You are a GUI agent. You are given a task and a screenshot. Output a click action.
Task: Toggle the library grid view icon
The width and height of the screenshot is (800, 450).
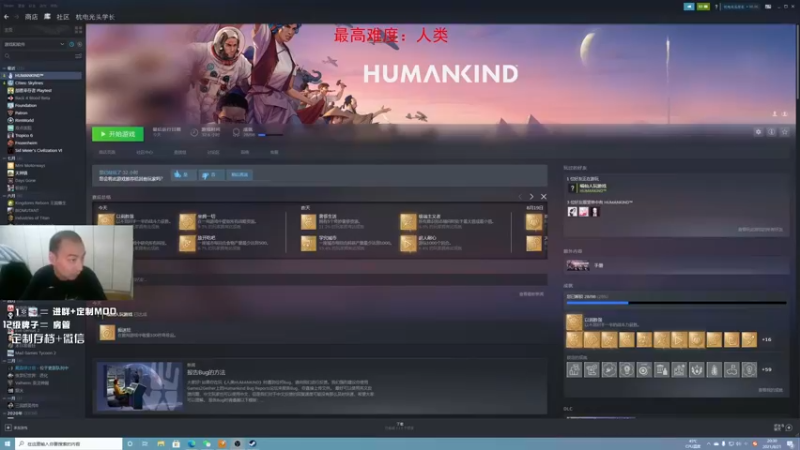pyautogui.click(x=78, y=31)
